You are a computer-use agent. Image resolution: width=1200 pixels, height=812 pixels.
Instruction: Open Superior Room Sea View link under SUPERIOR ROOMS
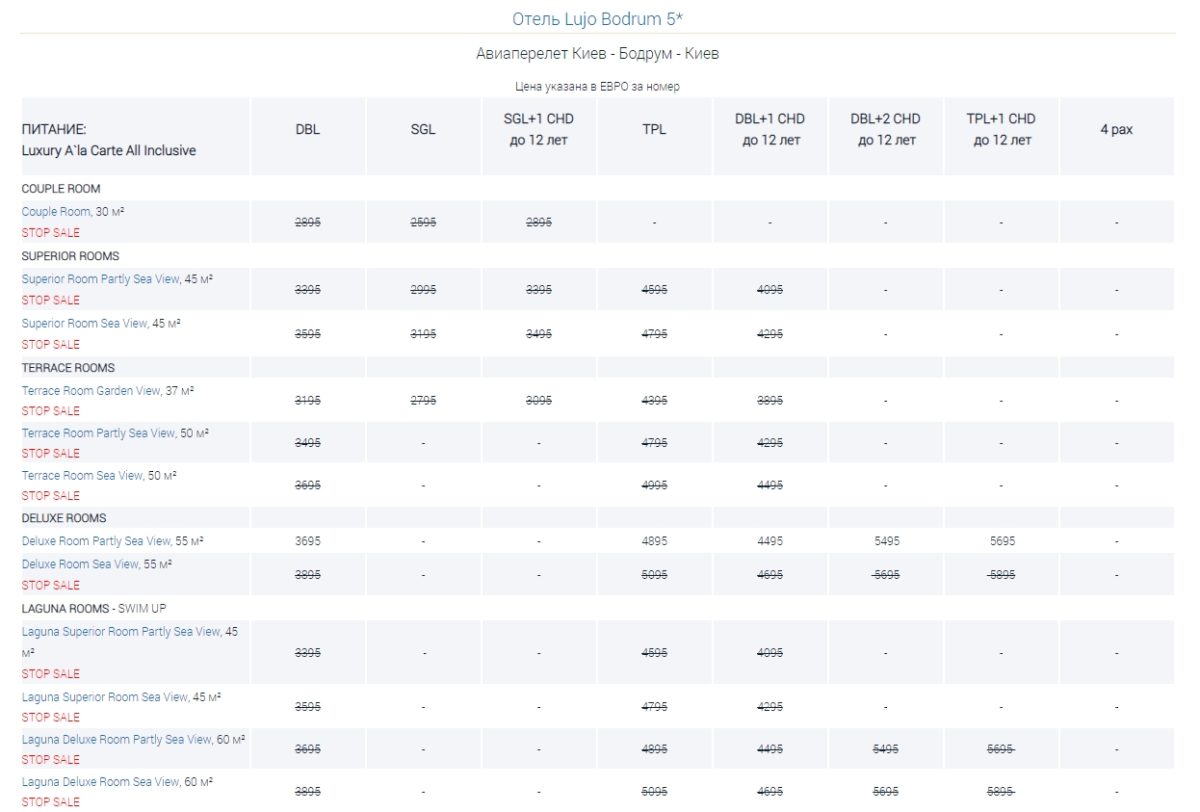point(84,323)
